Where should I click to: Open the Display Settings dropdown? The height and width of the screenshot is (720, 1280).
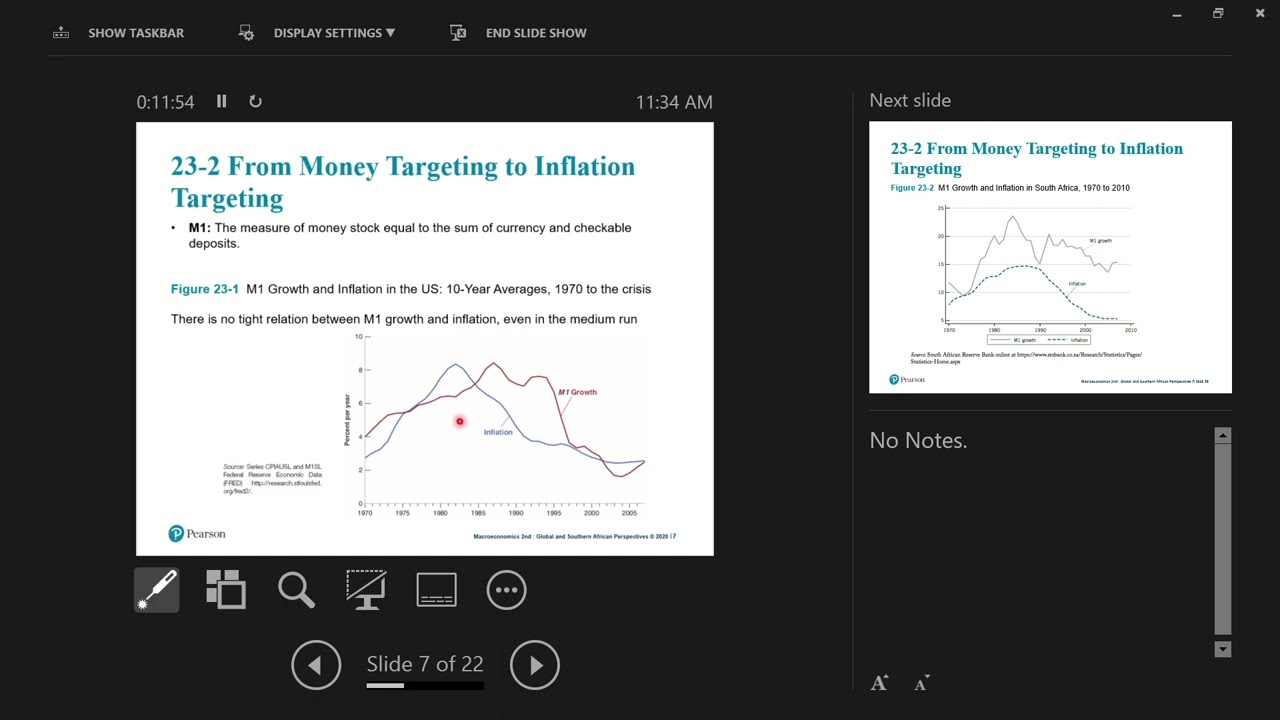(317, 33)
